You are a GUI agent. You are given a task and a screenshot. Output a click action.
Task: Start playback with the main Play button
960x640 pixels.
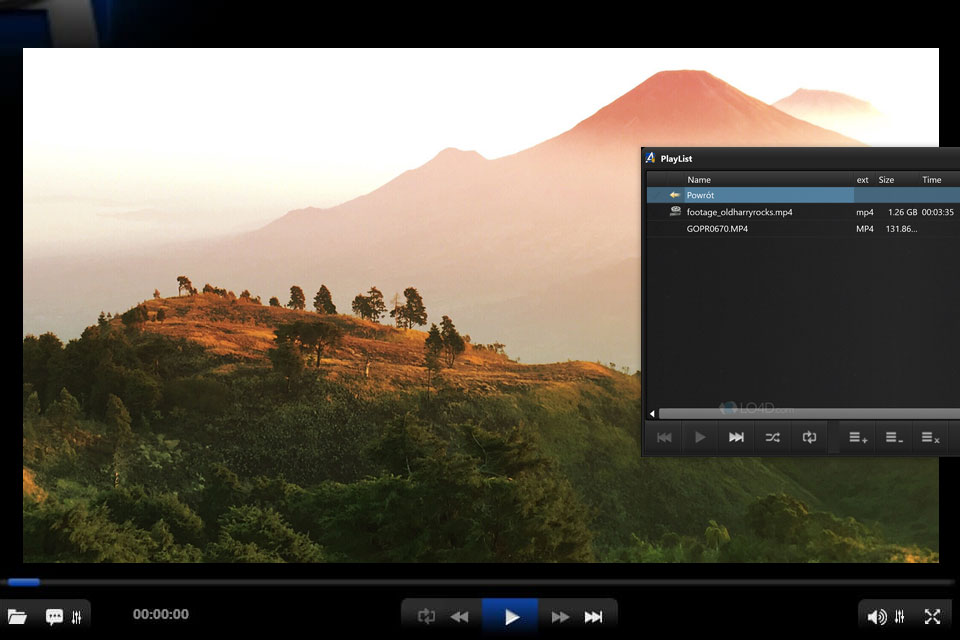(x=510, y=616)
